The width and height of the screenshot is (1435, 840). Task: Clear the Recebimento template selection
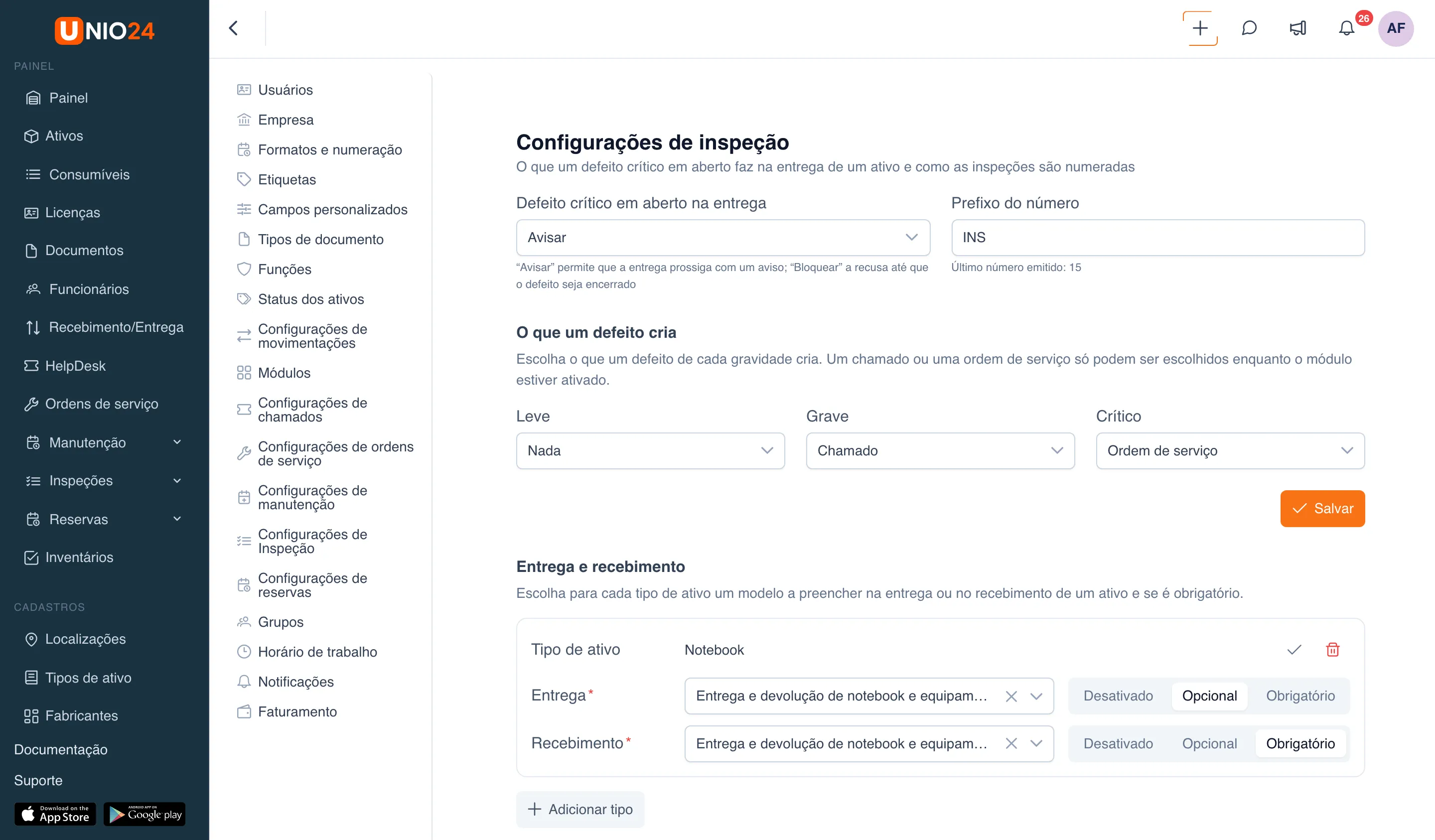(x=1011, y=744)
